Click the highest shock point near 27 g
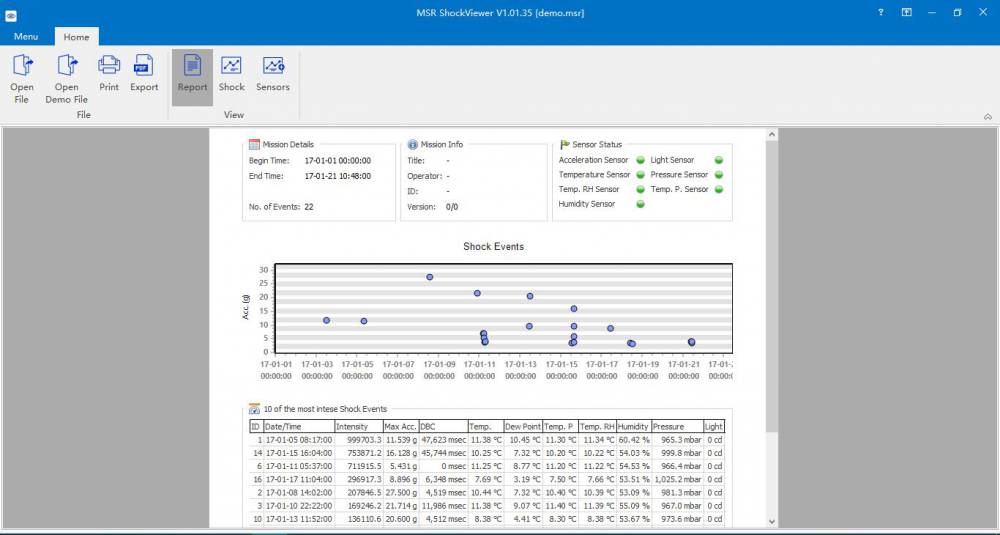This screenshot has height=535, width=1000. (x=430, y=277)
